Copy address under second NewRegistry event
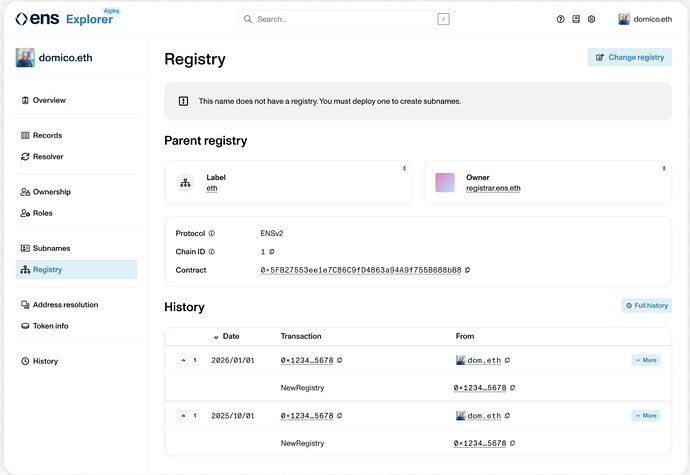The width and height of the screenshot is (690, 475). tap(513, 443)
